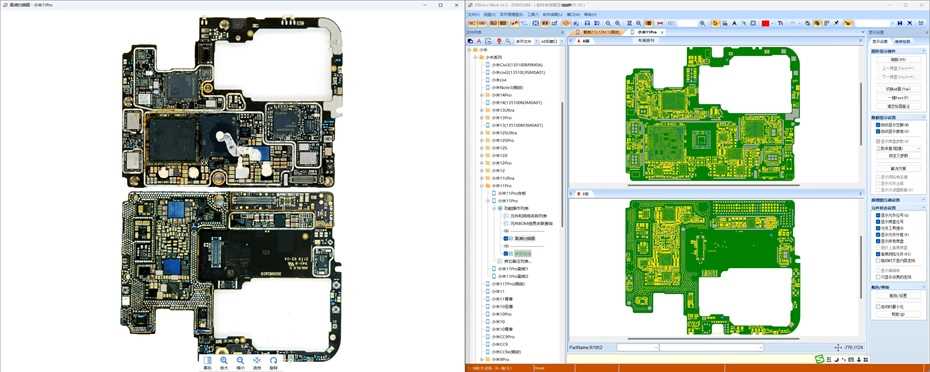The height and width of the screenshot is (372, 930).
Task: Open the last 帮助 menu in menu bar
Action: click(x=590, y=13)
